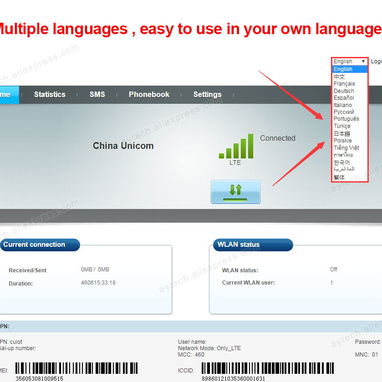Choose Polski from the language list

click(x=343, y=140)
